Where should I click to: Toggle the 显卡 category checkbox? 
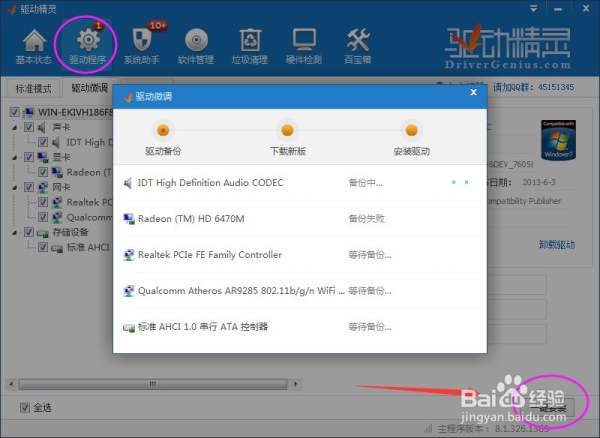[29, 157]
